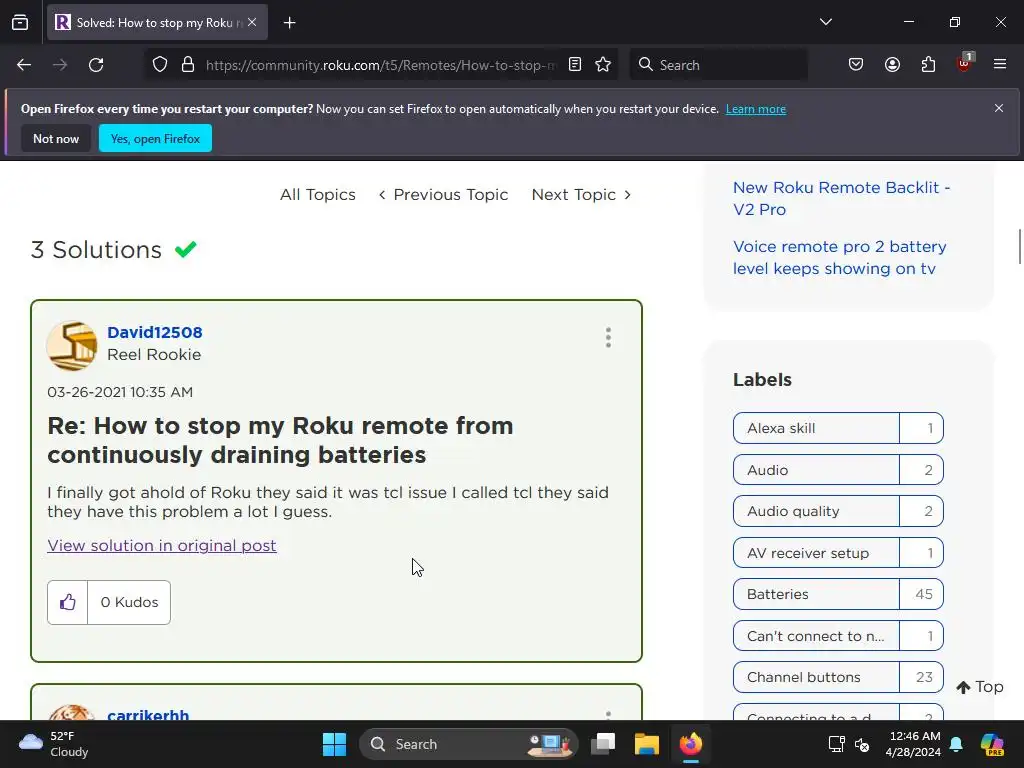The height and width of the screenshot is (768, 1024).
Task: Select the Can't connect to n... label
Action: tap(838, 635)
